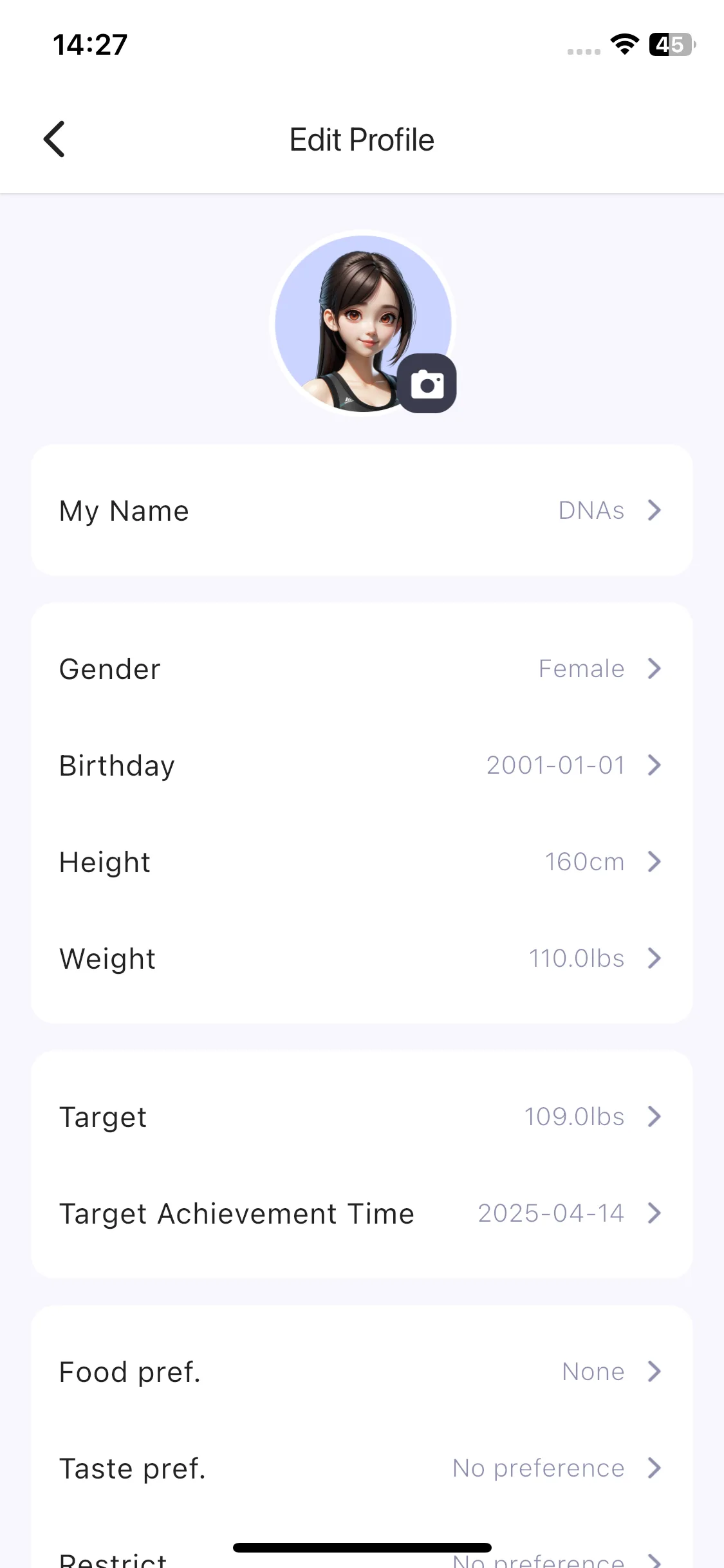Viewport: 724px width, 1568px height.
Task: Tap the Wi-Fi status icon
Action: [x=624, y=44]
